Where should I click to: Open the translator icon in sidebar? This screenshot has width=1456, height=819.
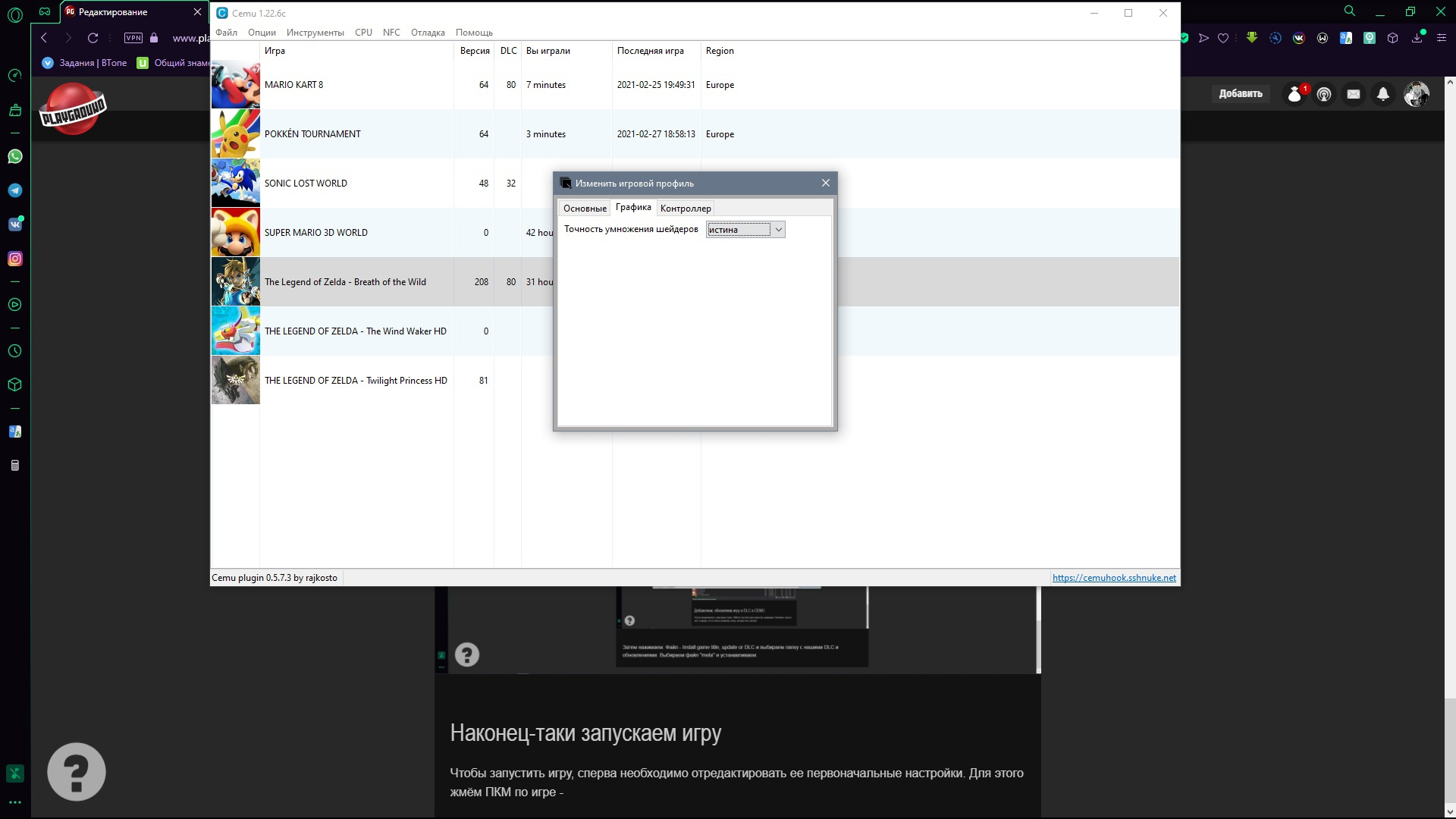(14, 431)
